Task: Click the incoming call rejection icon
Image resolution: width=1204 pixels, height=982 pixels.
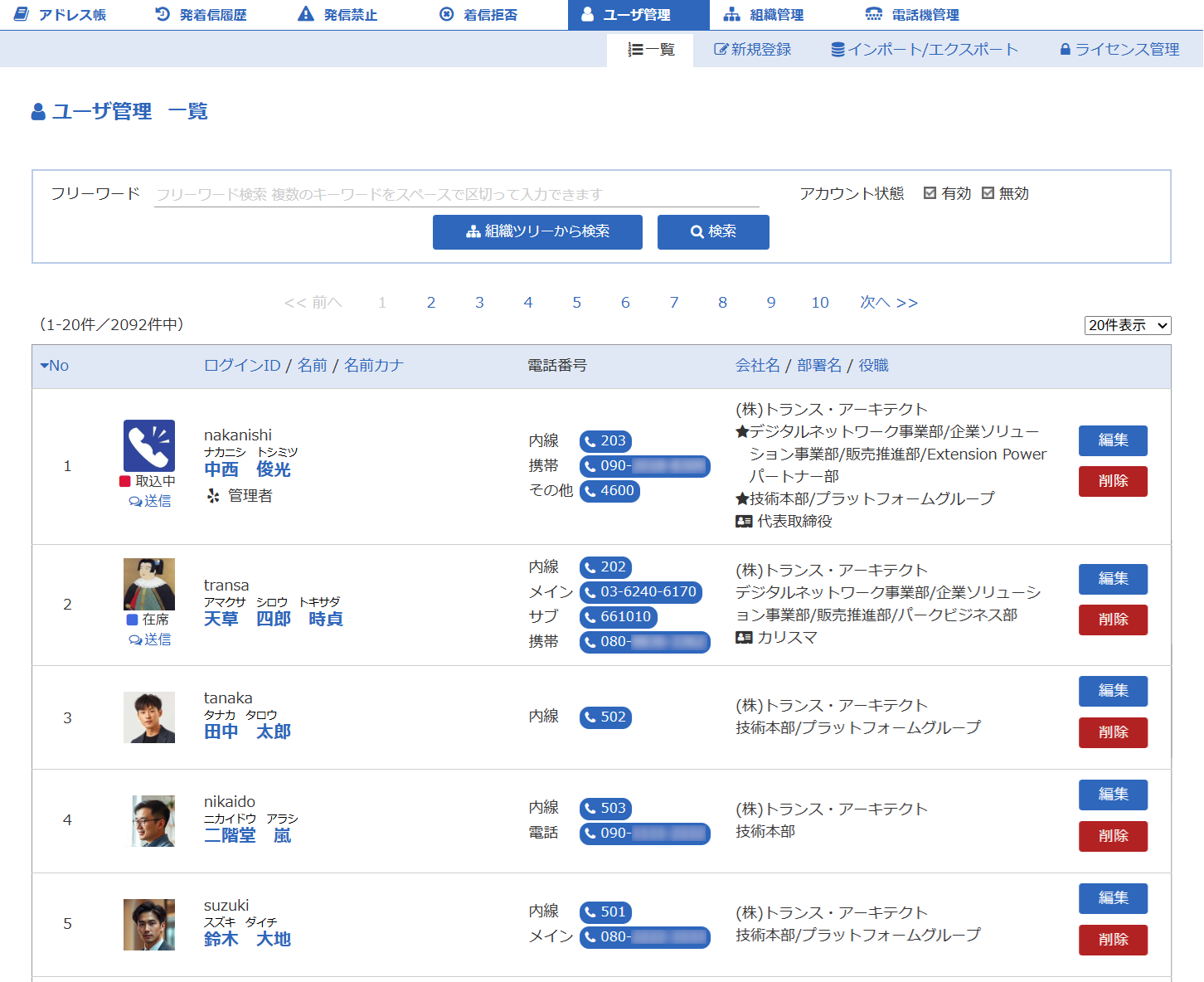Action: pyautogui.click(x=447, y=14)
